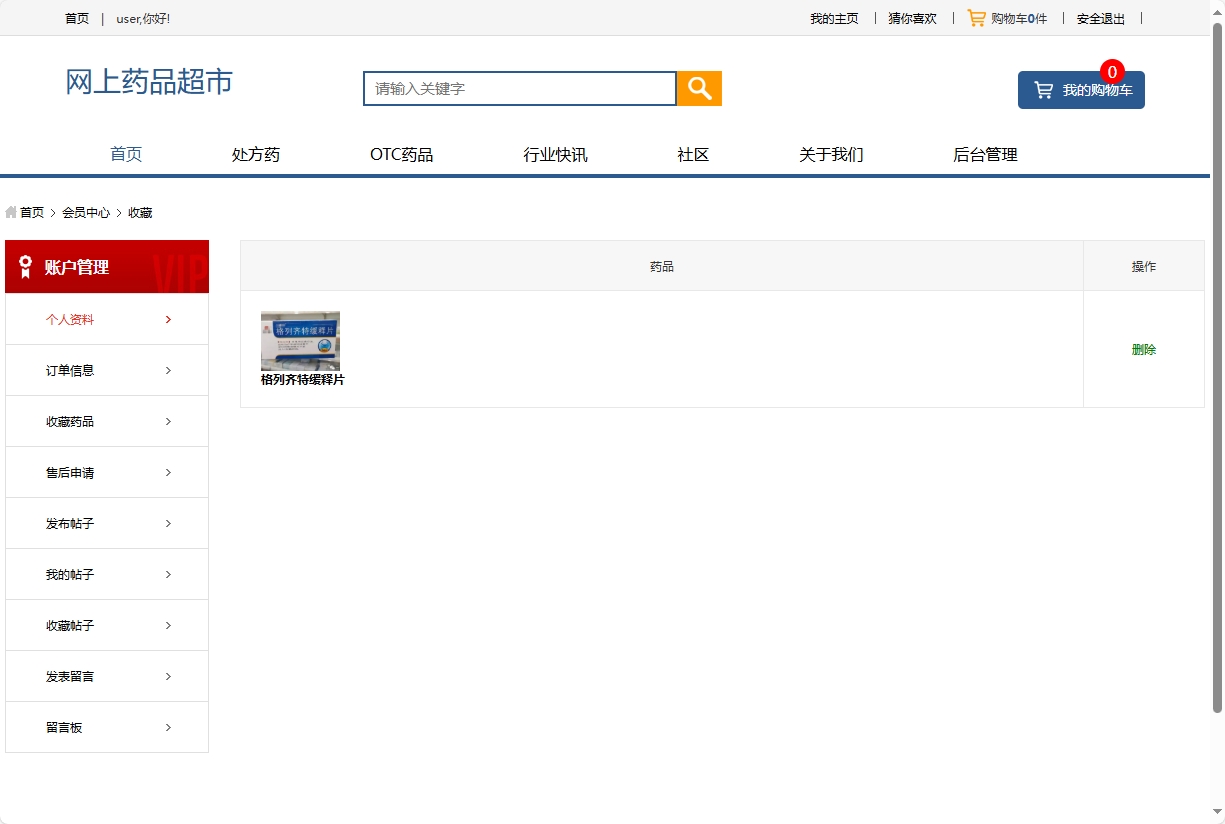Click the orange search magnifier icon
1225x824 pixels.
pyautogui.click(x=698, y=88)
